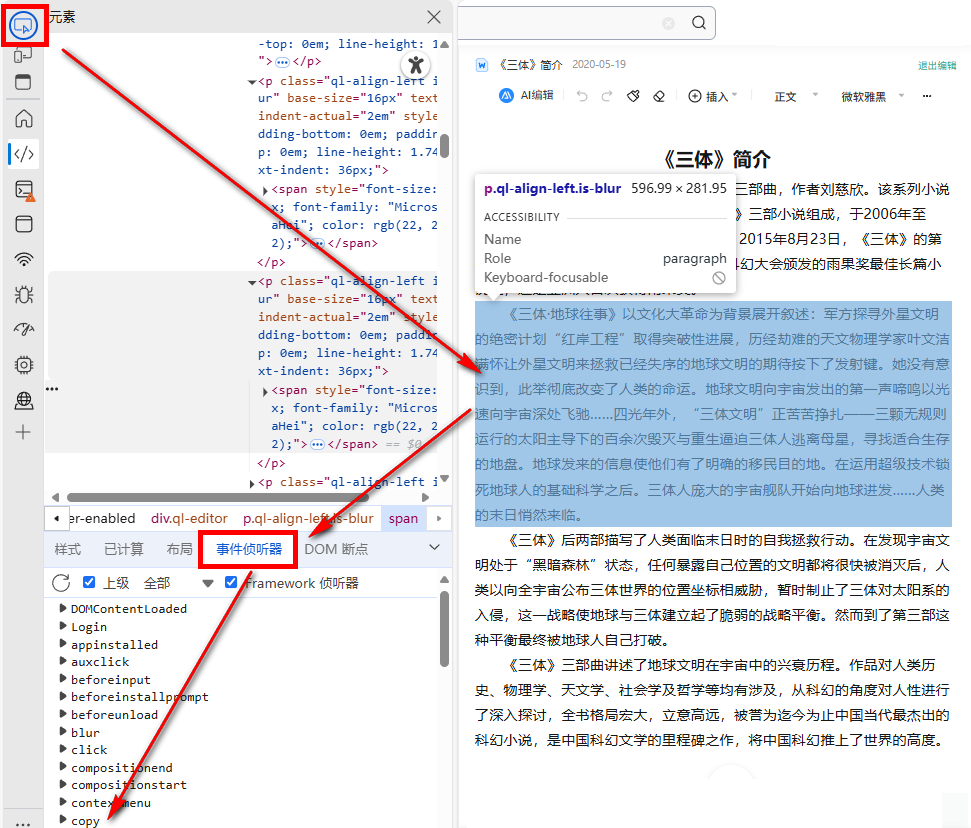Open AI编辑 assistant button

click(x=526, y=95)
